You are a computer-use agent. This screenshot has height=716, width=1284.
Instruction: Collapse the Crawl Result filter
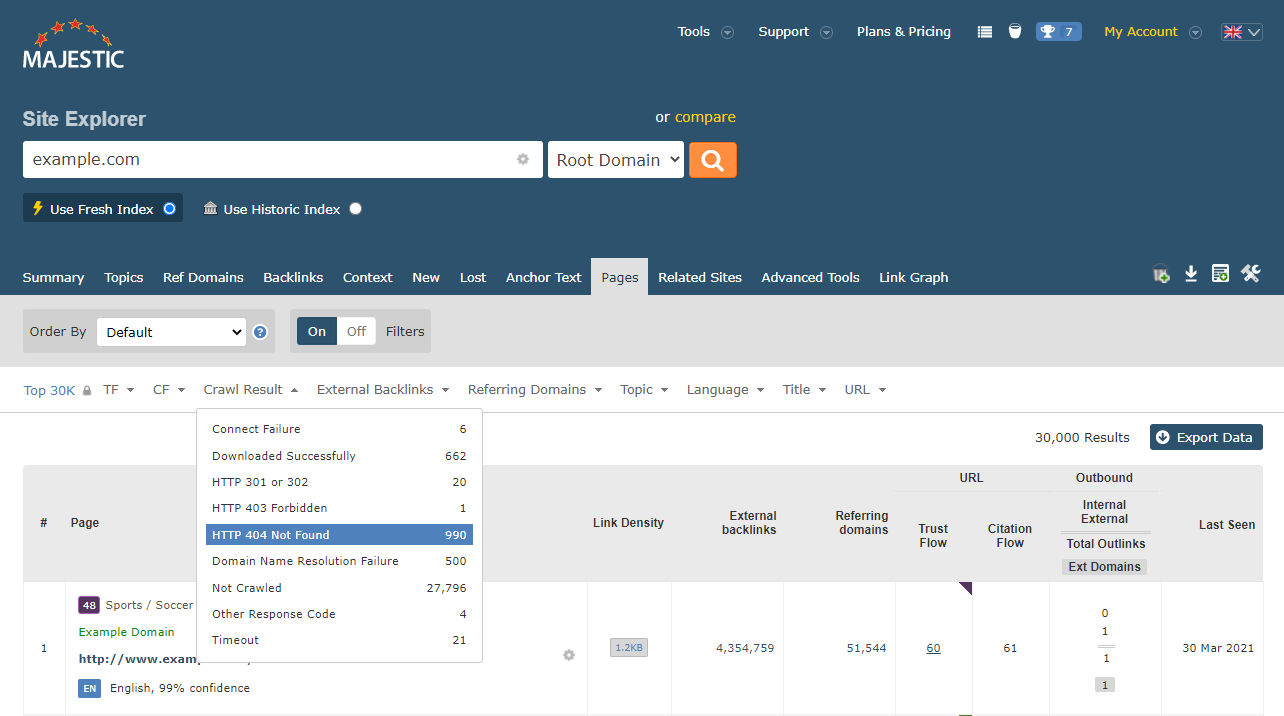[x=251, y=390]
